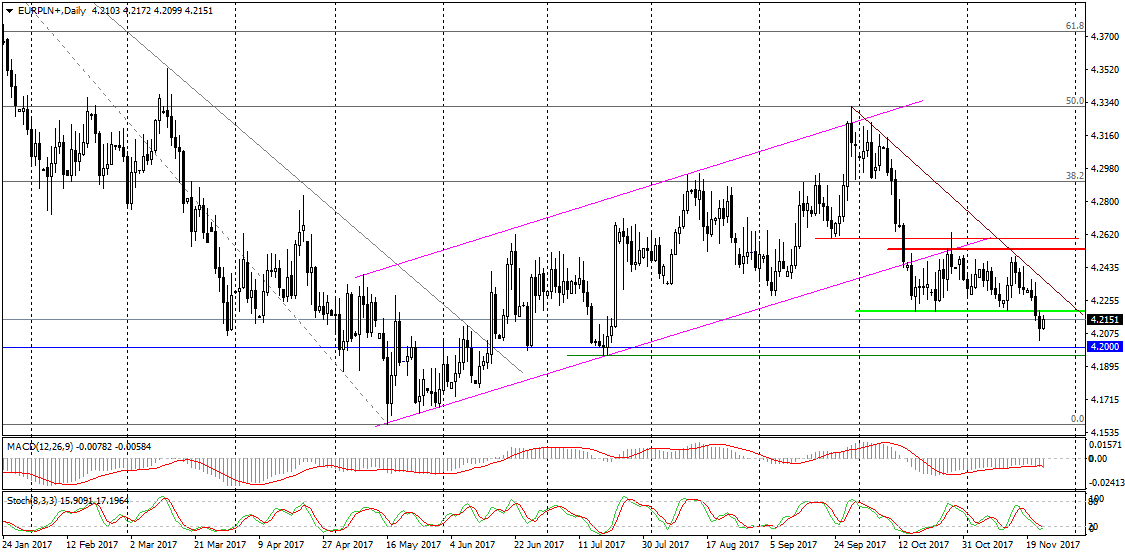Select the OHLC readout 4.2103 4.2172 4.2099 4.2151
This screenshot has width=1125, height=556.
pos(153,10)
